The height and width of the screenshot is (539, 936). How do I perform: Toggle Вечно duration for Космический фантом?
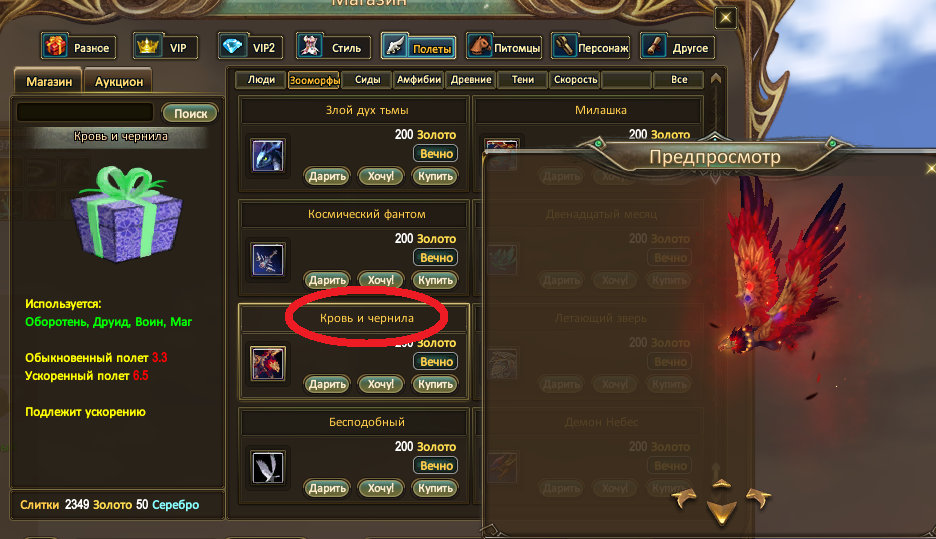pos(436,258)
